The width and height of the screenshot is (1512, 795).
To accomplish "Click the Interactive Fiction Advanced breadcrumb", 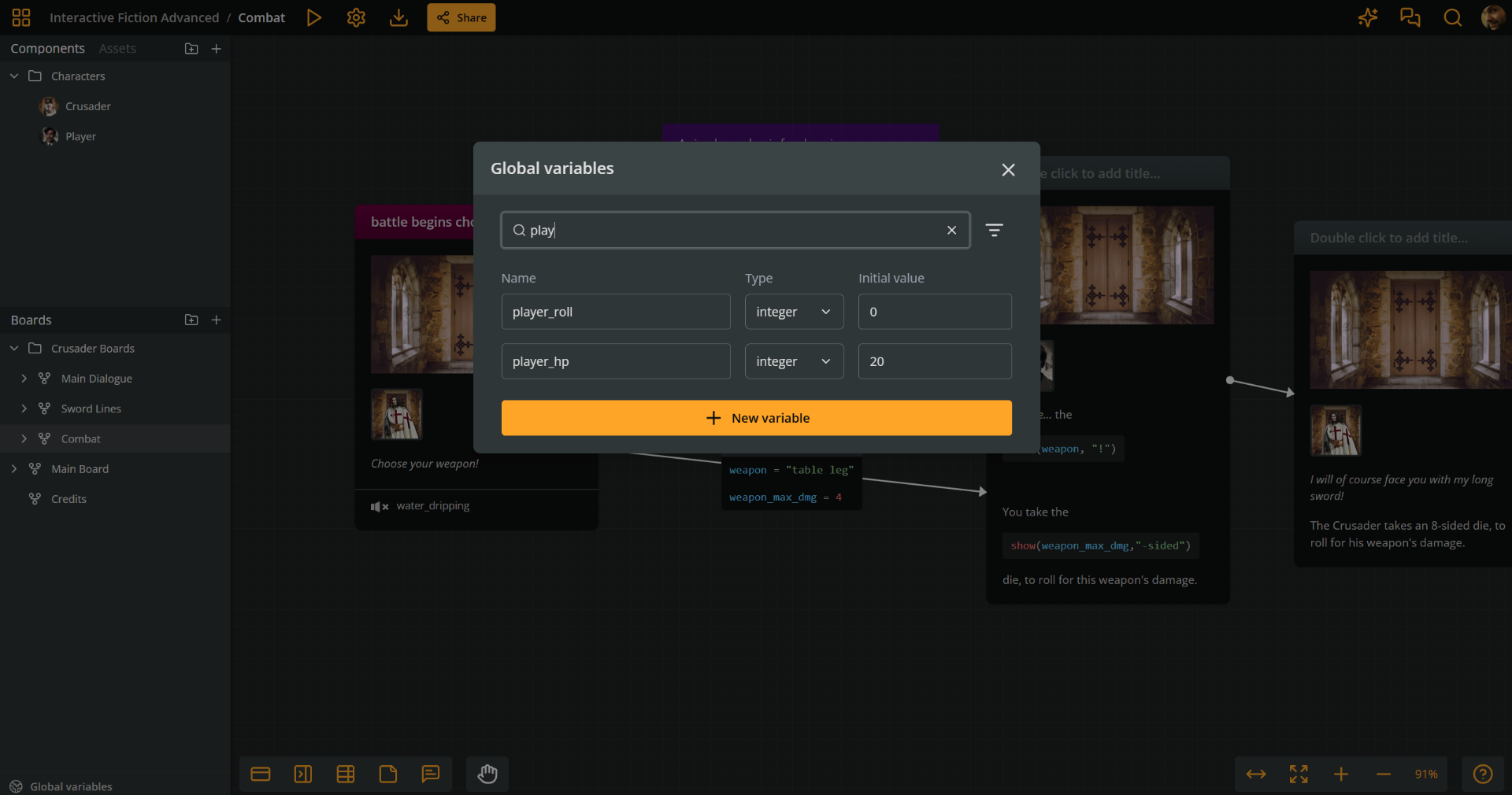I will coord(134,17).
